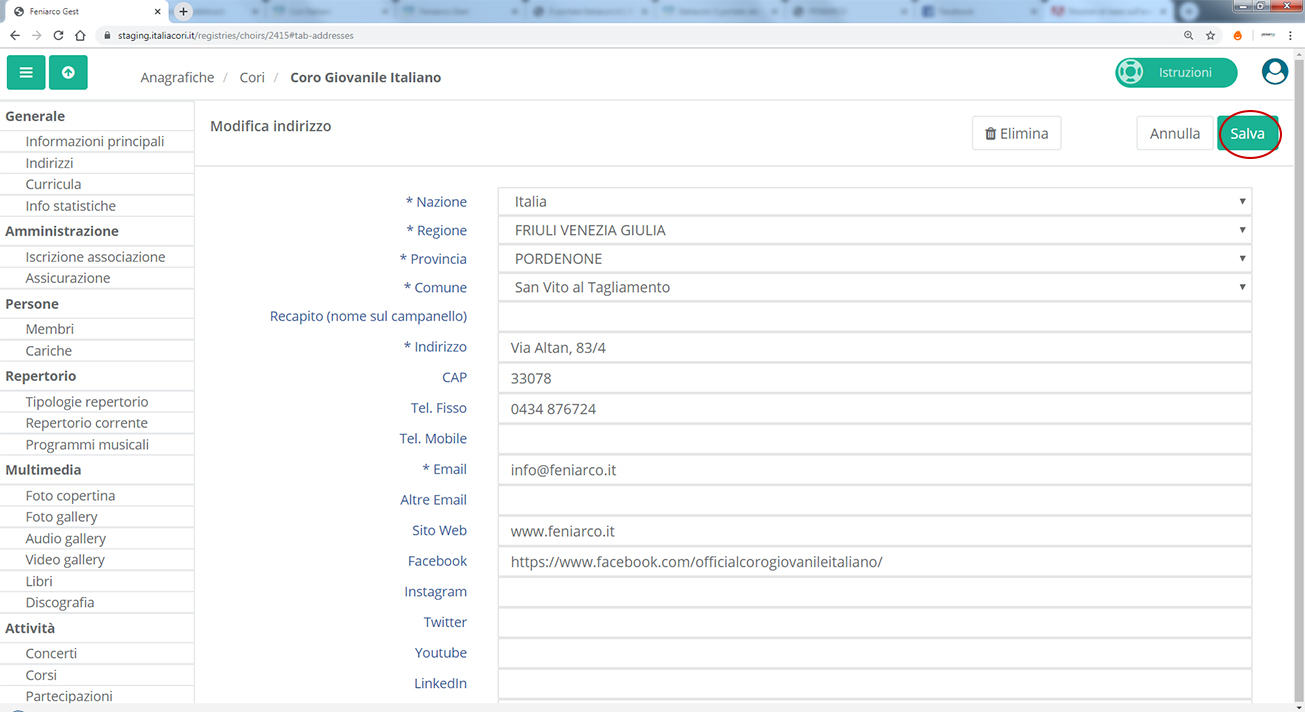This screenshot has width=1305, height=712.
Task: Click the green up-arrow circle button
Action: click(68, 73)
